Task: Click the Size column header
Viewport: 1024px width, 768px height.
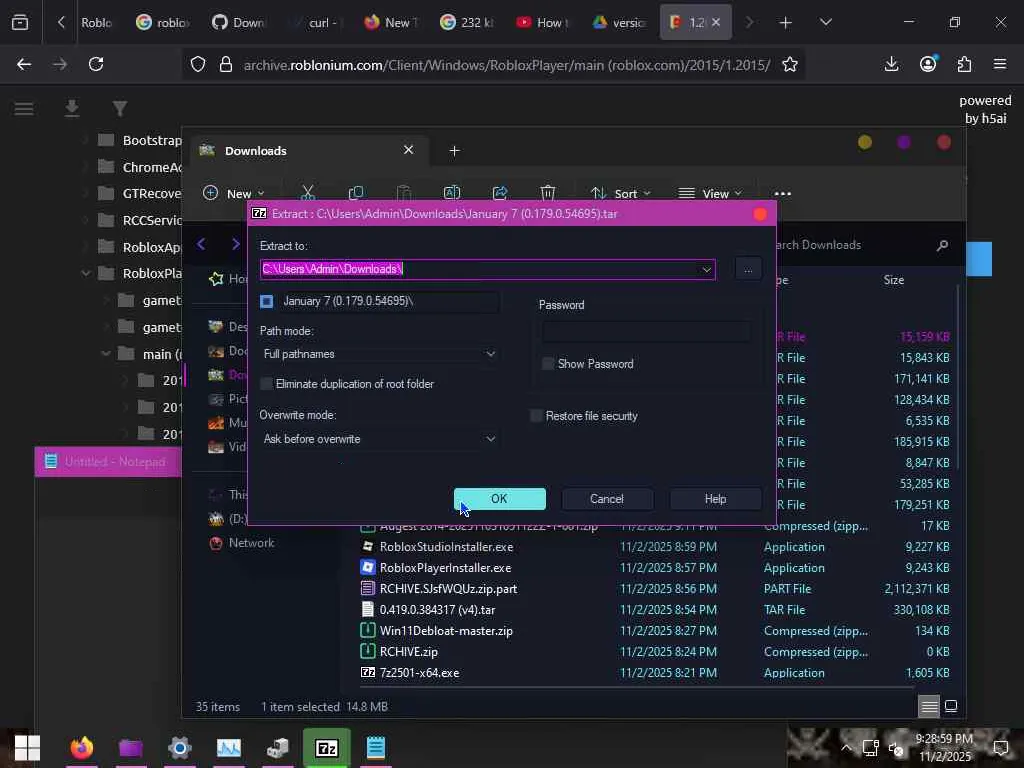Action: [893, 280]
